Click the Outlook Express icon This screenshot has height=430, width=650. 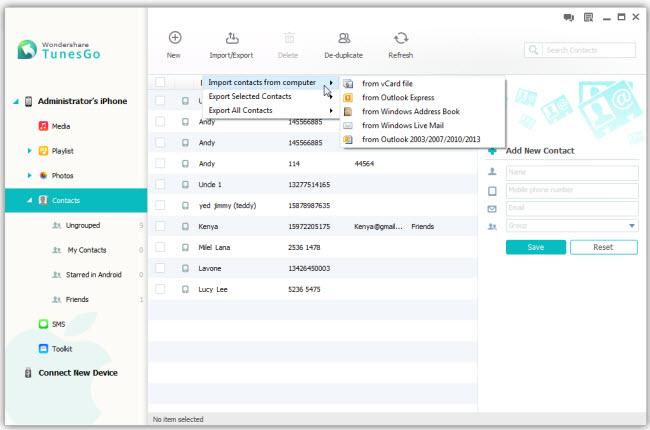[x=348, y=98]
